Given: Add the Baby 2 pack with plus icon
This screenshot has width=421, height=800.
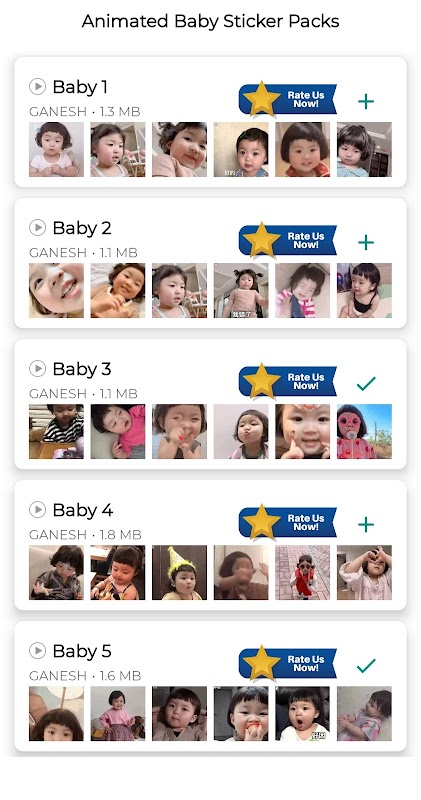Looking at the screenshot, I should [x=366, y=242].
